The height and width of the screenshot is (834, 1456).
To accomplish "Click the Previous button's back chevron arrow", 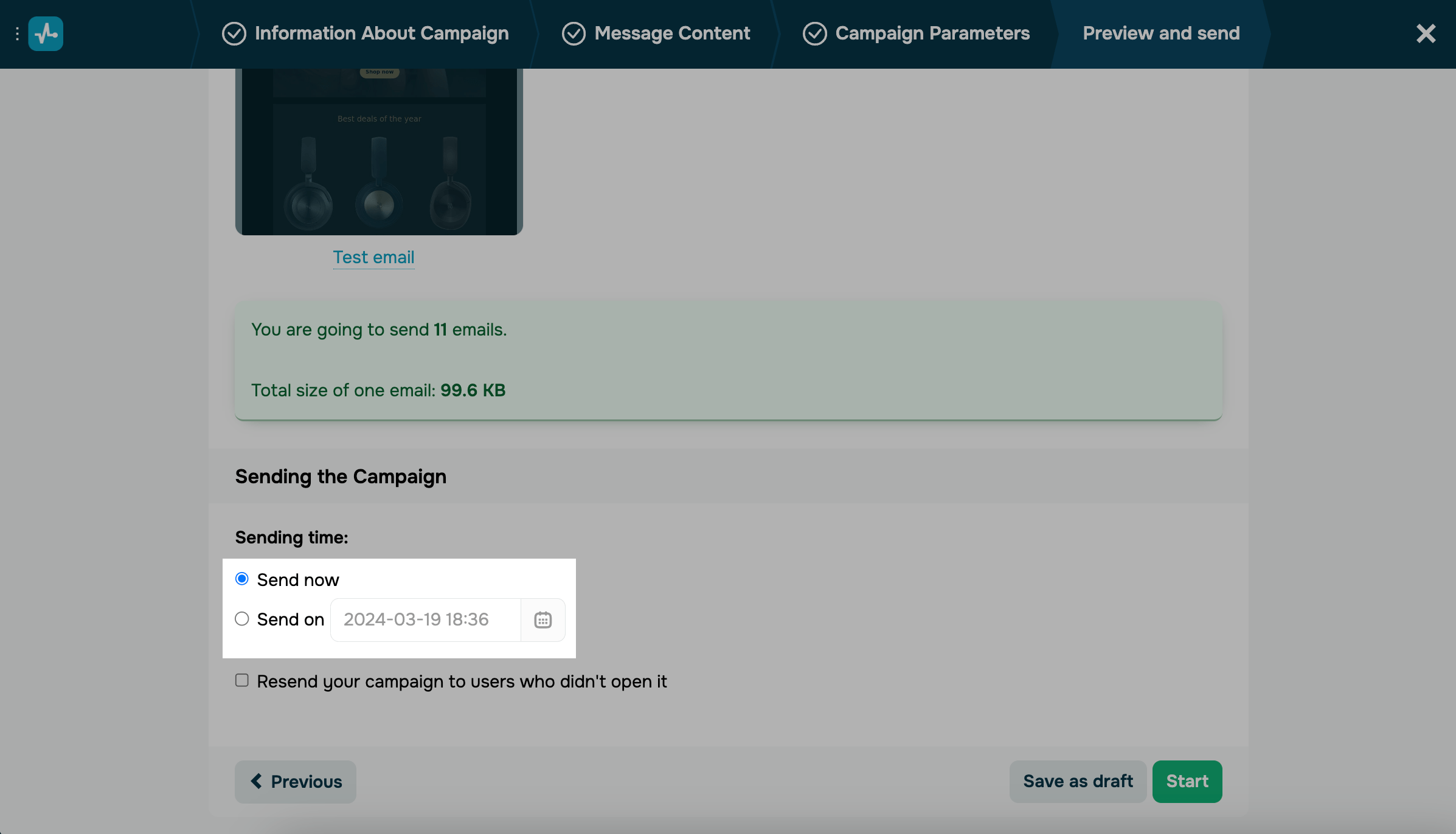I will click(x=257, y=781).
